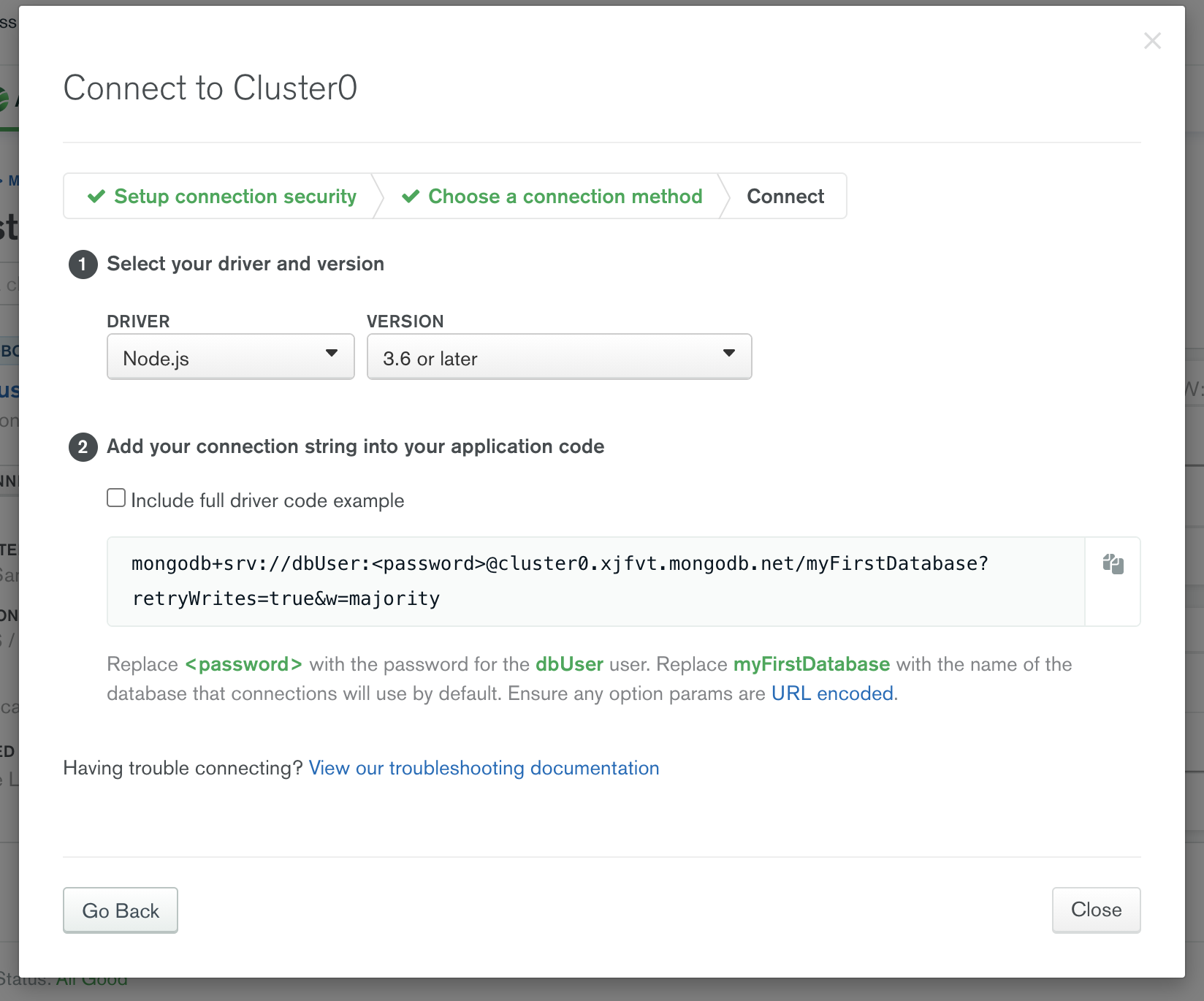Screen dimensions: 1204x1001
Task: Open the Version dropdown showing 3.6 or later
Action: coord(559,357)
